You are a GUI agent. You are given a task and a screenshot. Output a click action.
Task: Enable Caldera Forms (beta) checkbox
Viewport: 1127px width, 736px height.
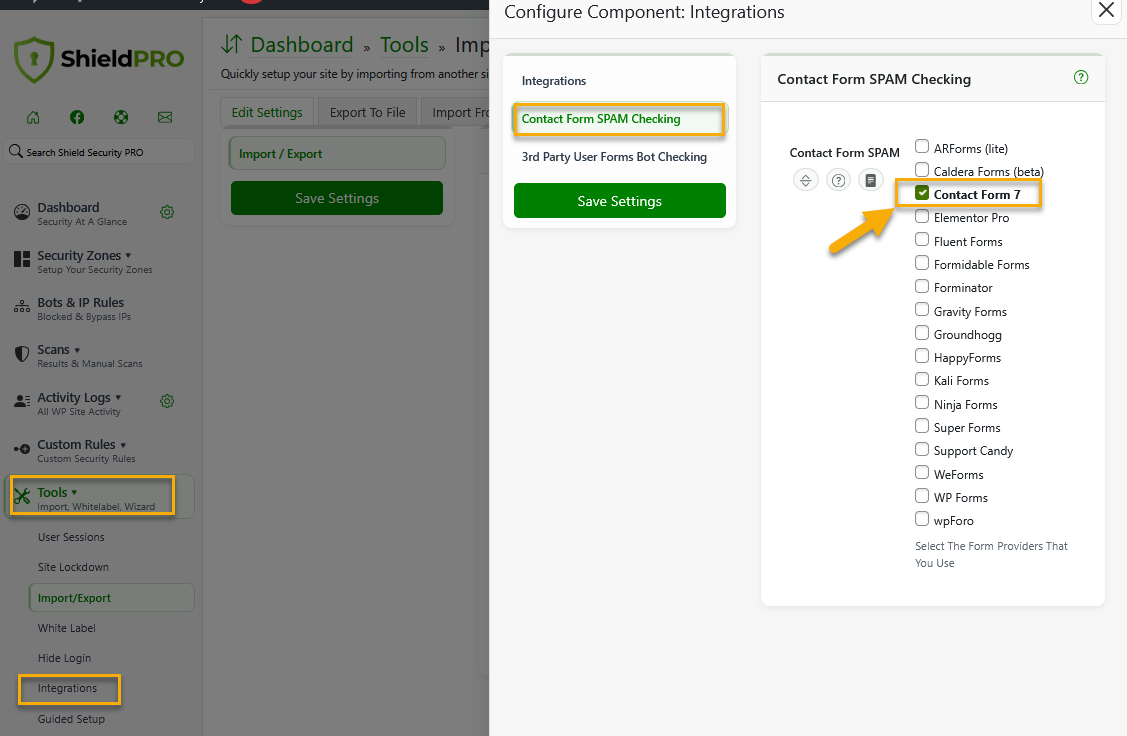pos(921,170)
